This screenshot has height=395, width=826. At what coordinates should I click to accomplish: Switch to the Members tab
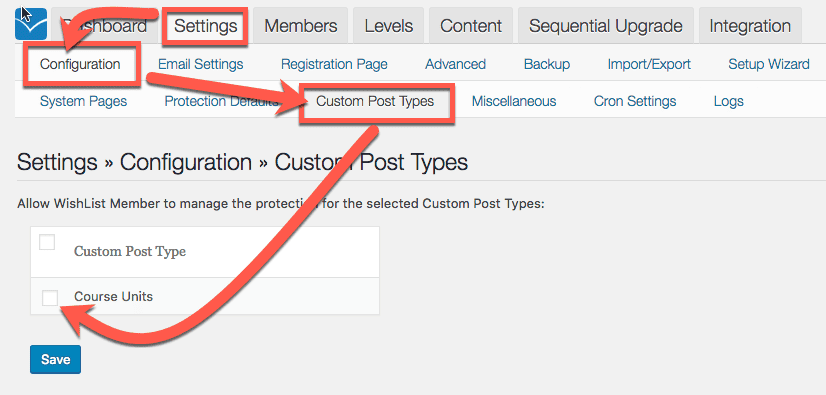300,26
